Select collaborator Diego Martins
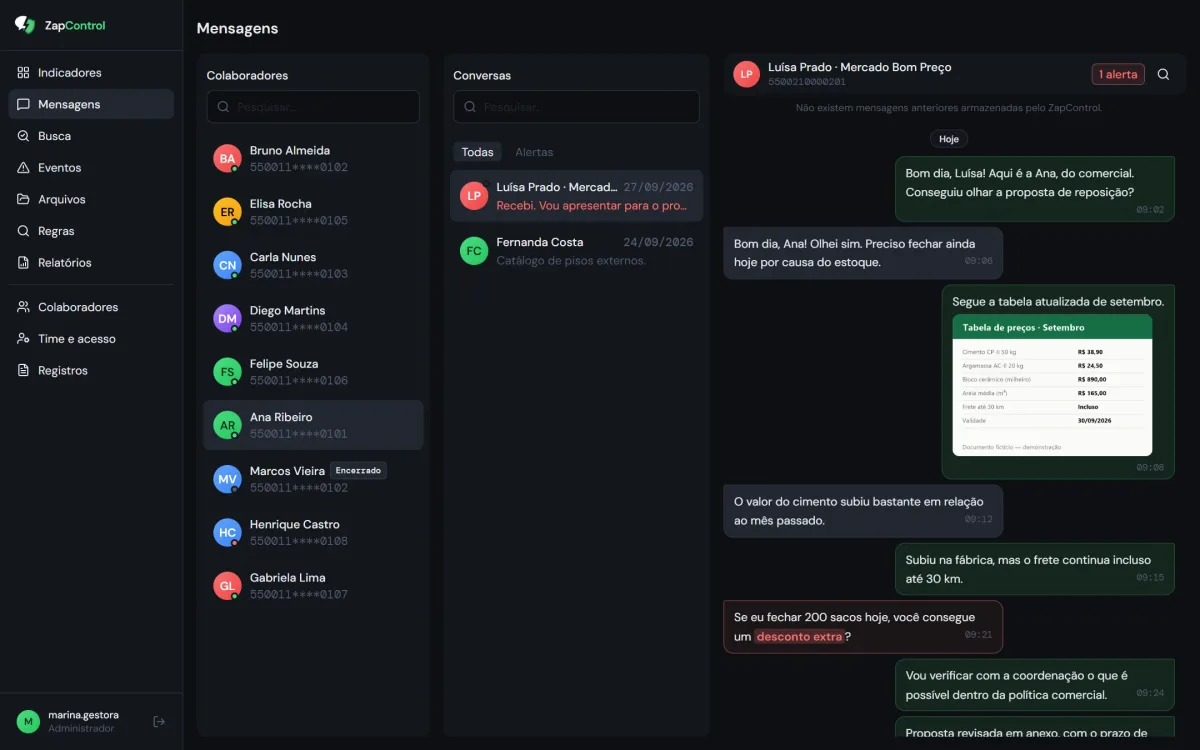This screenshot has width=1200, height=750. (313, 319)
